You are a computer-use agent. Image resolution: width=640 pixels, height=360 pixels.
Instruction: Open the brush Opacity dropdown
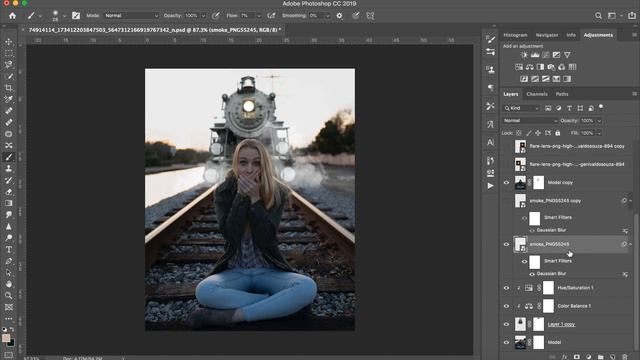[203, 16]
